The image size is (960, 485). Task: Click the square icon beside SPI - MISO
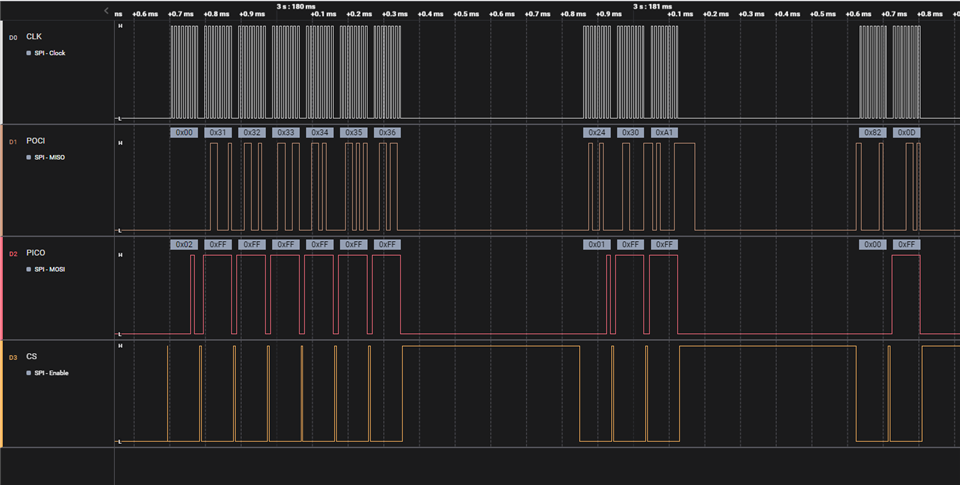(x=29, y=157)
